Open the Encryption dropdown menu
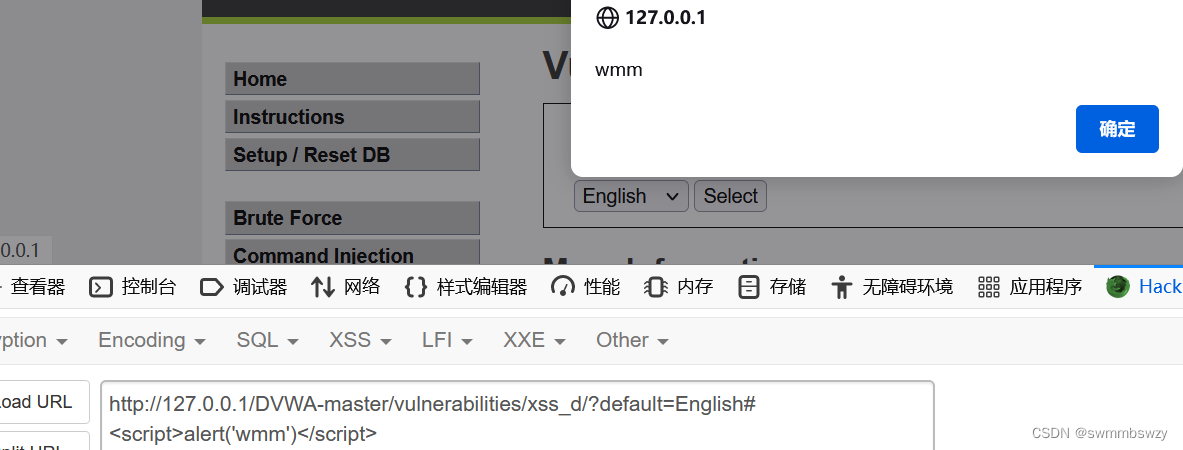This screenshot has height=450, width=1183. (x=35, y=341)
